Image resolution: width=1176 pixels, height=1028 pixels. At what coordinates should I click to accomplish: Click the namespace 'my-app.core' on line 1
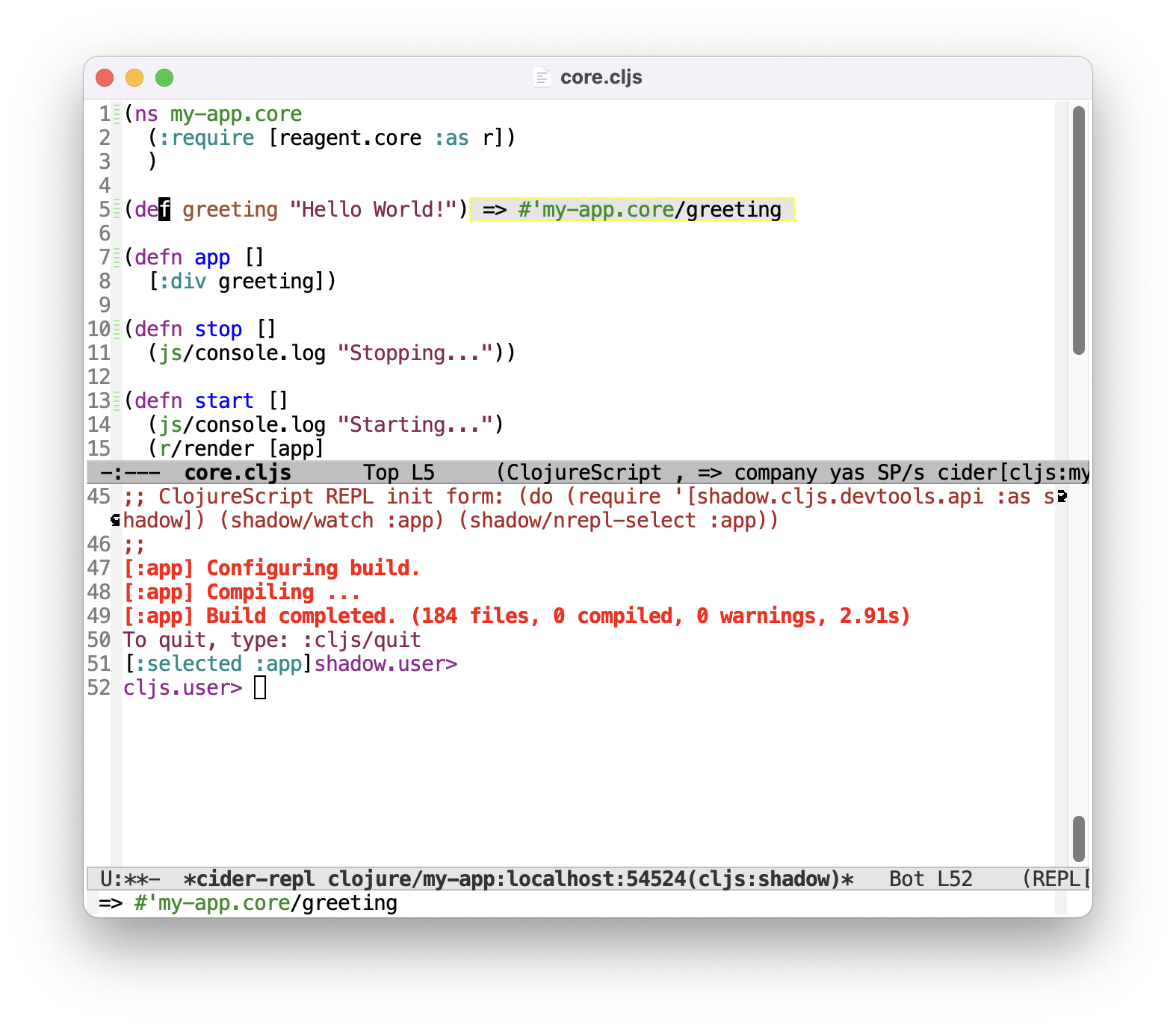pos(236,114)
